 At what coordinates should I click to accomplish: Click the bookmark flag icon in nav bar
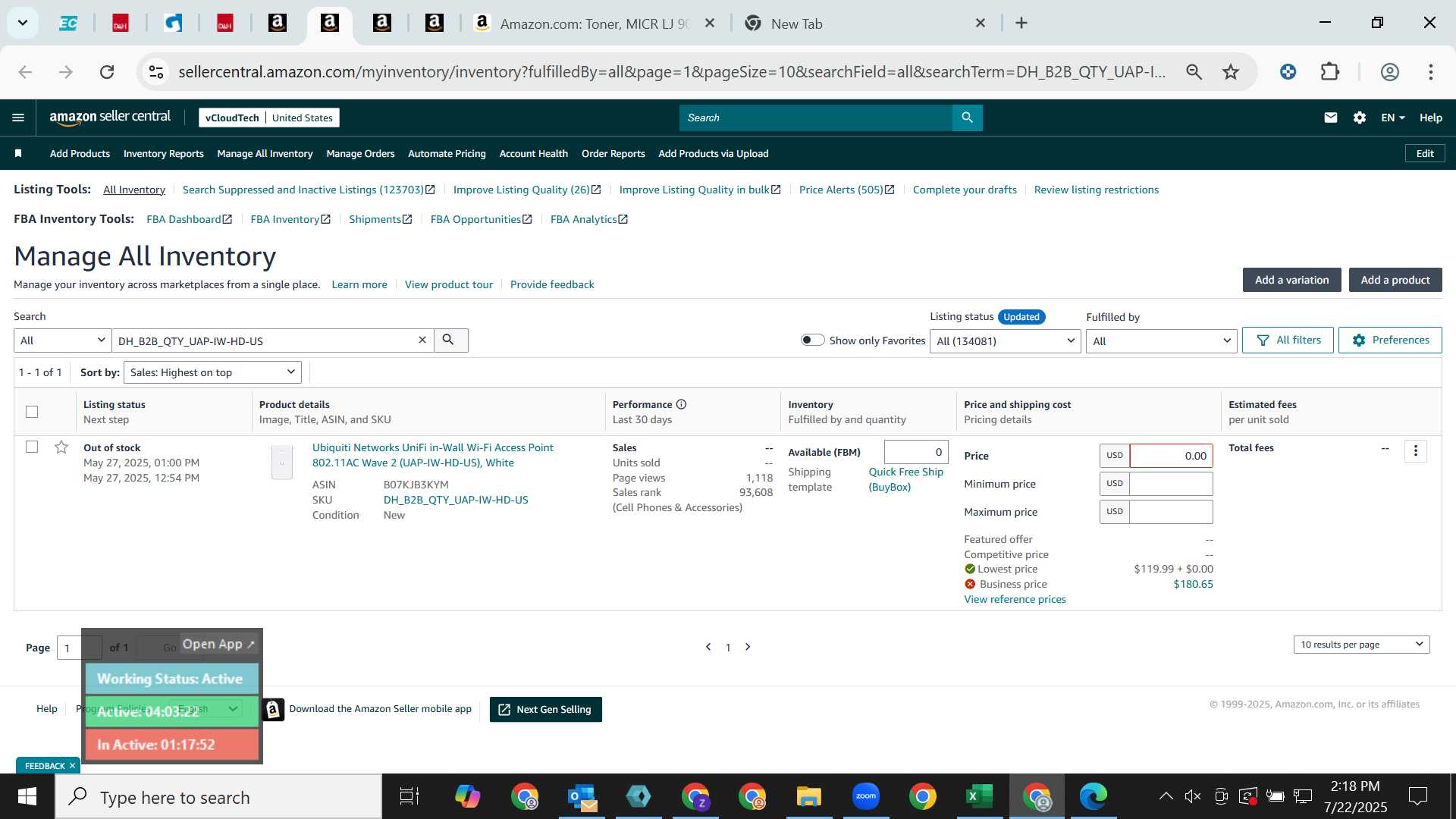tap(18, 153)
